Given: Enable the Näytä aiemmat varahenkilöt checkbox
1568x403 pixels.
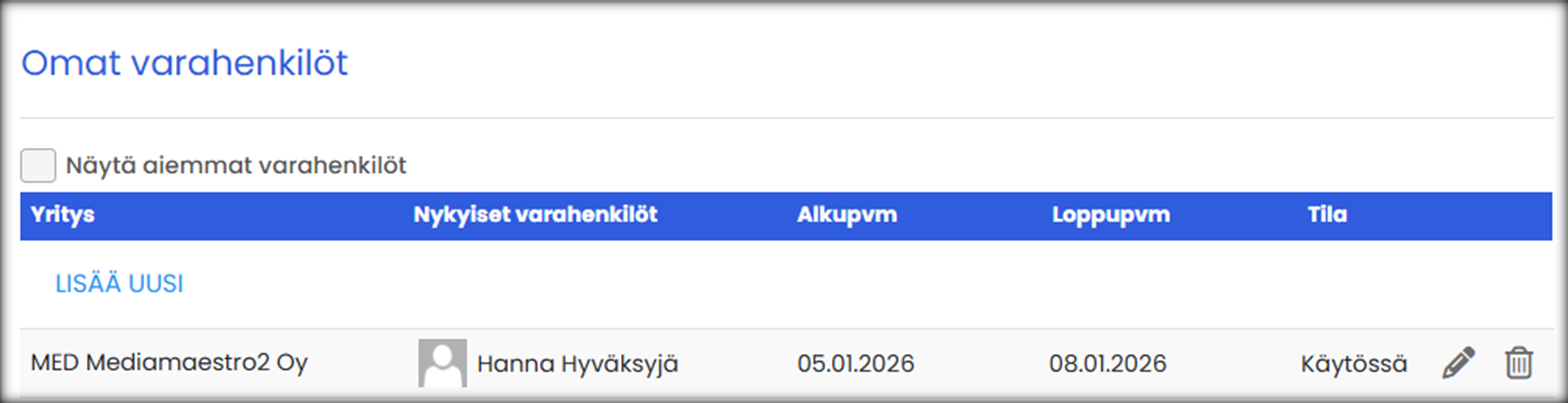Looking at the screenshot, I should point(38,165).
